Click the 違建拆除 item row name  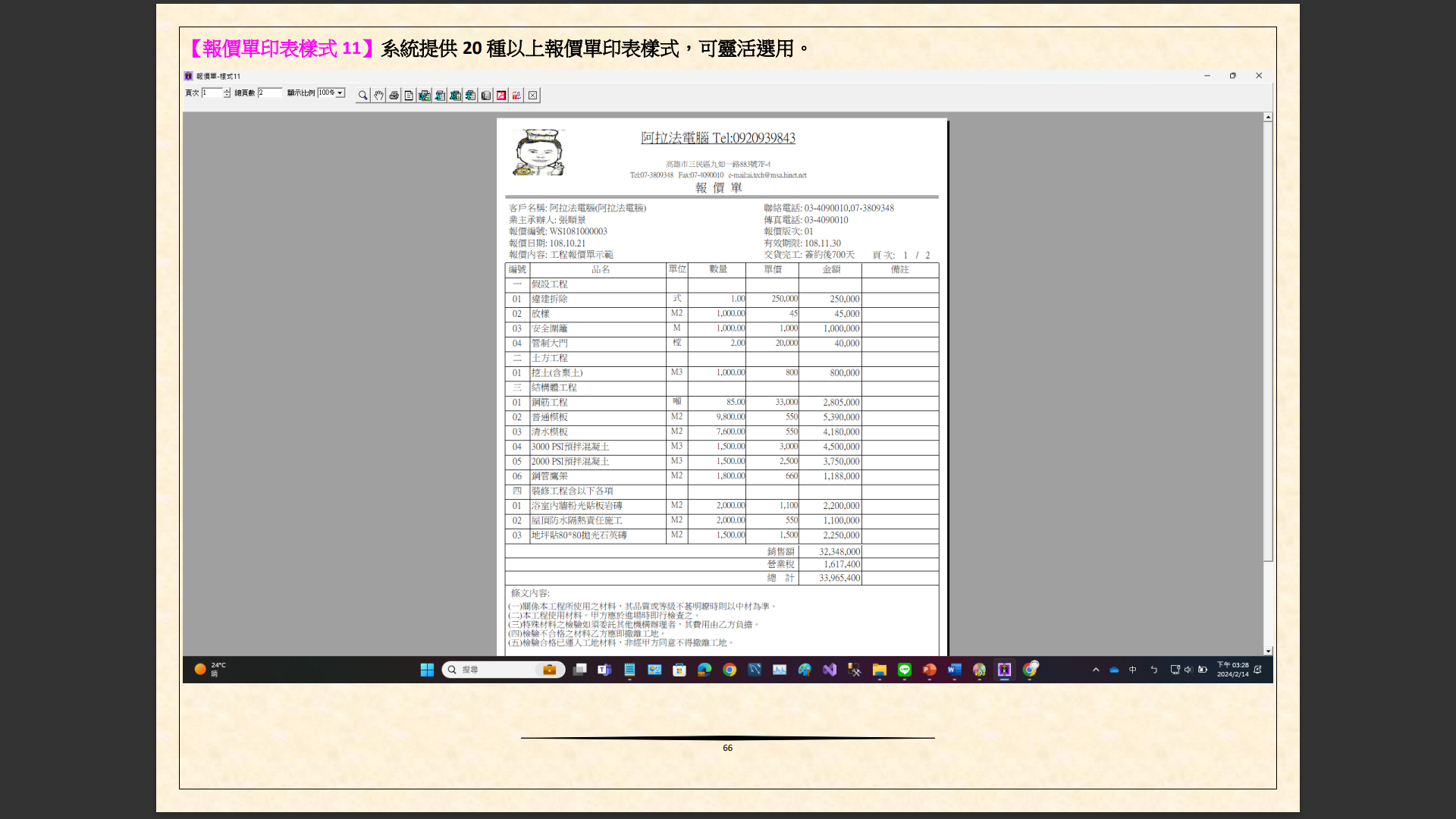click(x=550, y=299)
